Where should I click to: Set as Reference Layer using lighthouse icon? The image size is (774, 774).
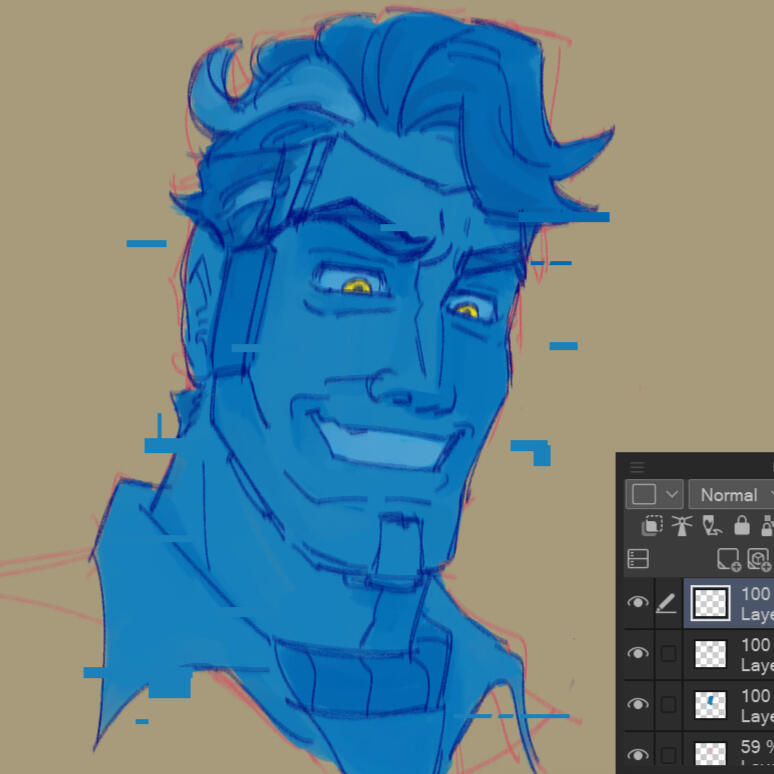pyautogui.click(x=682, y=526)
